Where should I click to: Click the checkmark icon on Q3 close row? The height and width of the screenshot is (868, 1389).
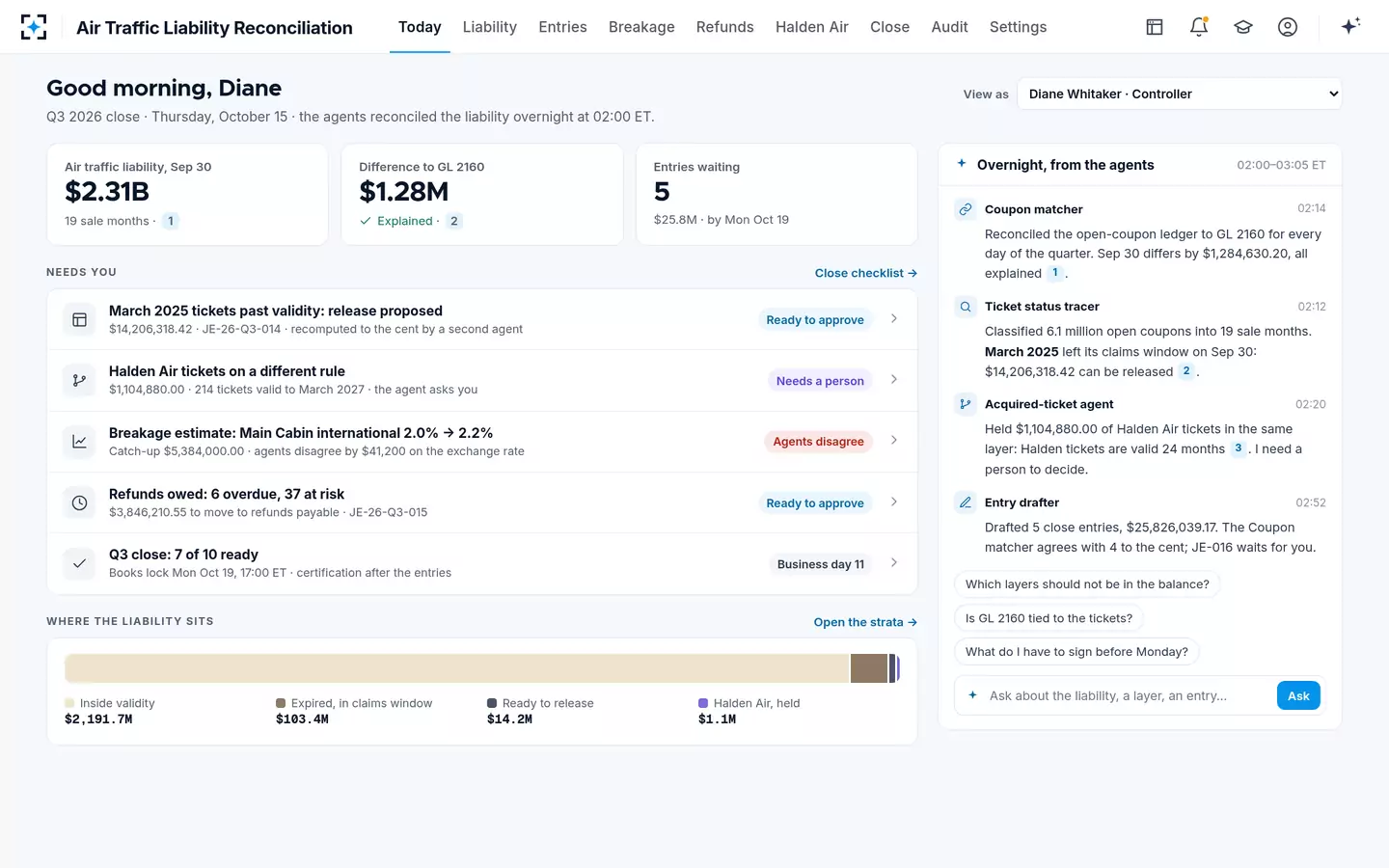80,563
